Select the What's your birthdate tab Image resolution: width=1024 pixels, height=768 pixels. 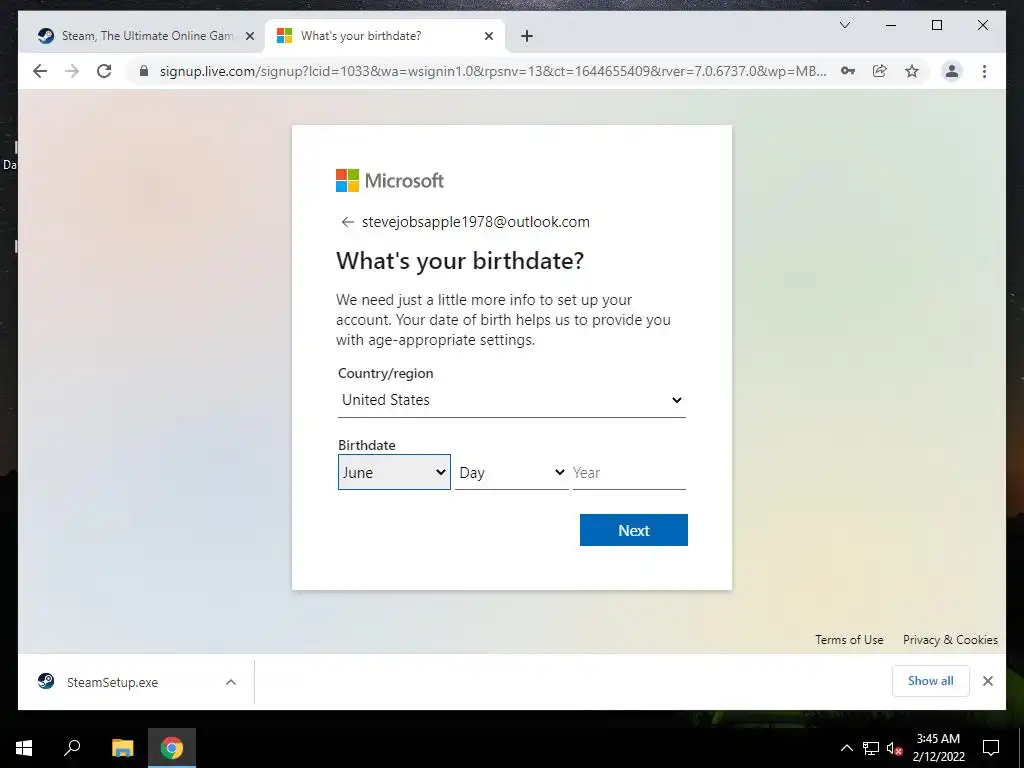385,36
